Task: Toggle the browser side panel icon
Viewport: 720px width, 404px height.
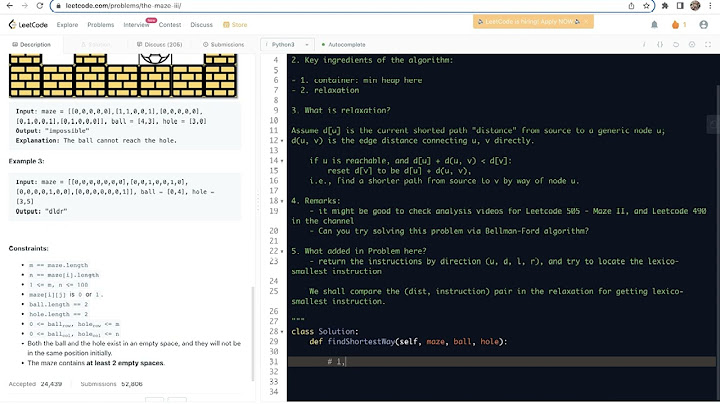Action: point(680,6)
